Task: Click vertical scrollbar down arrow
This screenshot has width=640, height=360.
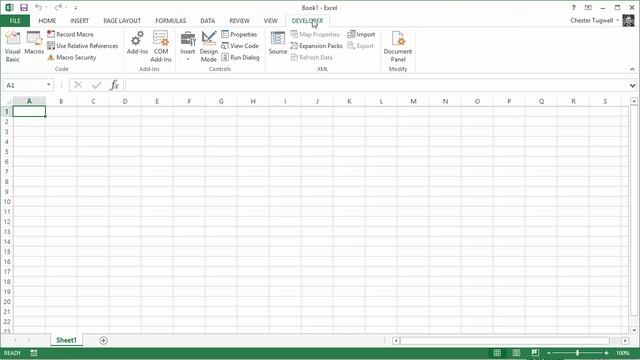Action: tap(634, 330)
